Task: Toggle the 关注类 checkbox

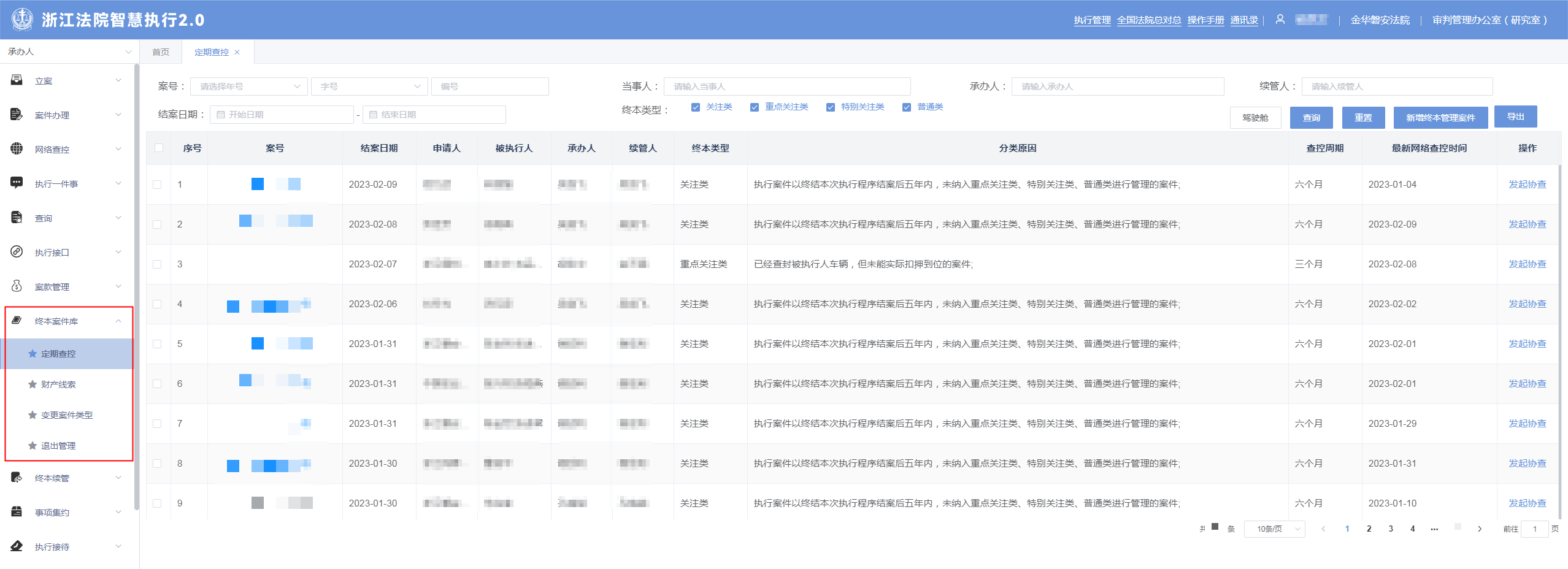Action: pos(695,107)
